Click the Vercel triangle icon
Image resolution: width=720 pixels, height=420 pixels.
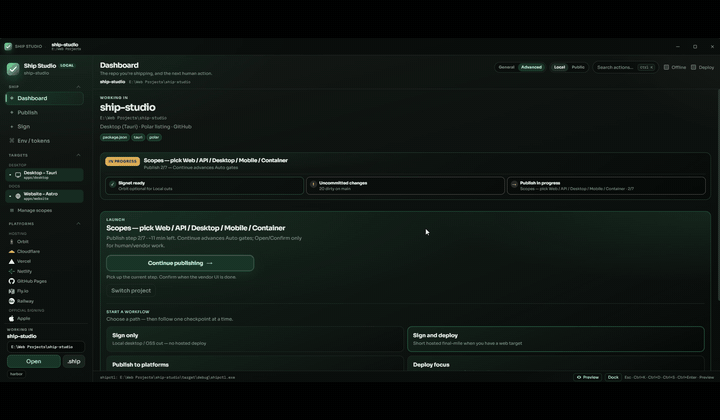coord(11,261)
